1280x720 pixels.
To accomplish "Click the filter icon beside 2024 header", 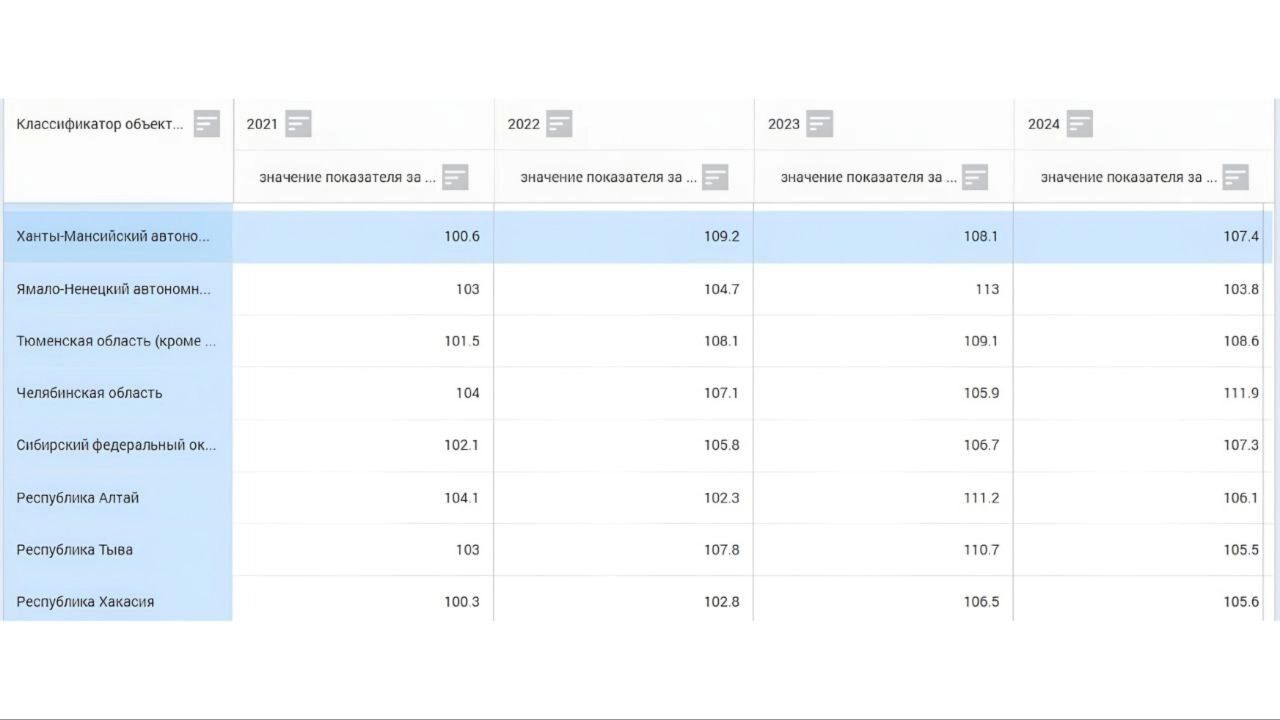I will click(x=1080, y=124).
